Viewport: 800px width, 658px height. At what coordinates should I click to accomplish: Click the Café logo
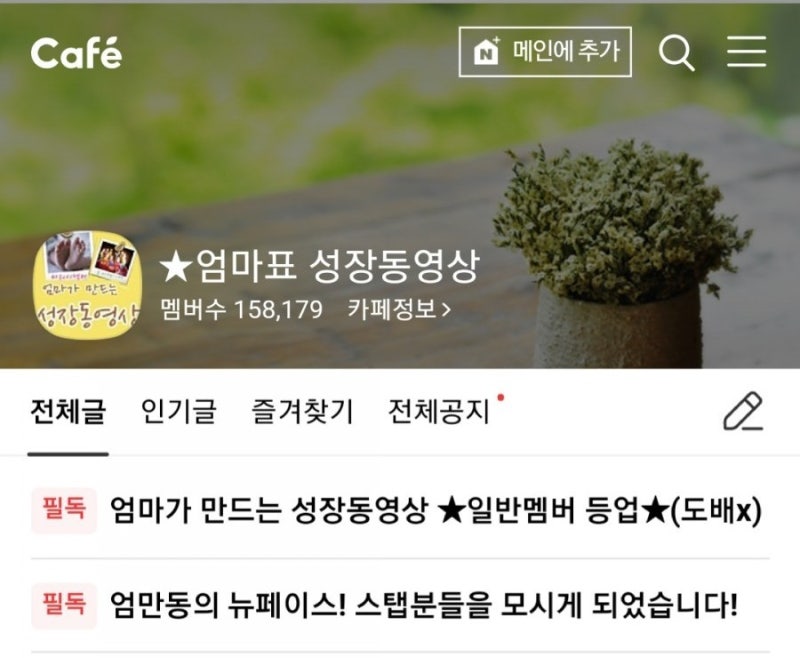(77, 53)
